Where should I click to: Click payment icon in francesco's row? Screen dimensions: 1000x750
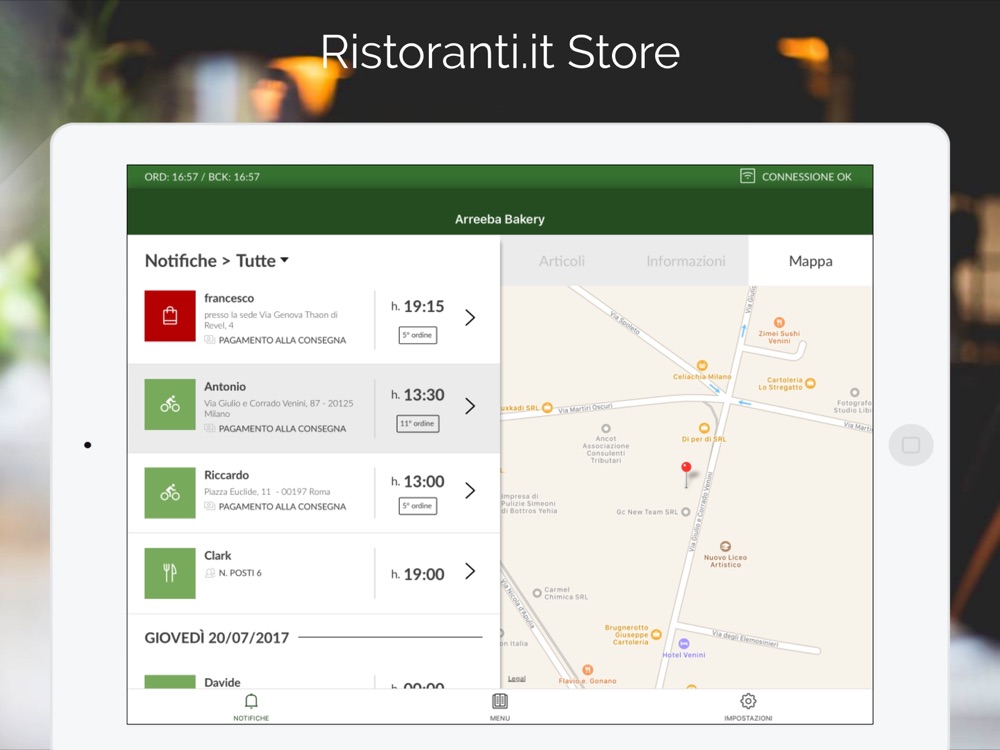tap(209, 340)
